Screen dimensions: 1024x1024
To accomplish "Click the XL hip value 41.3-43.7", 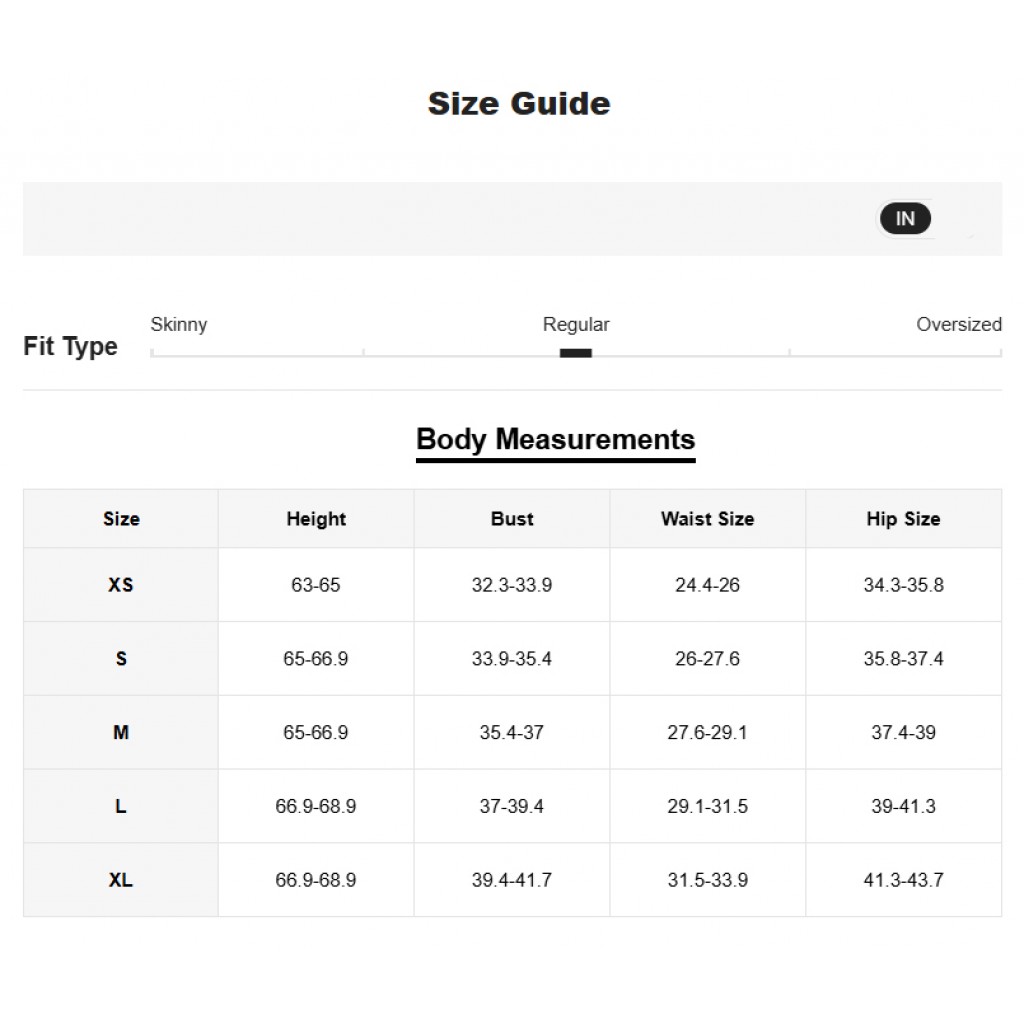I will coord(904,880).
